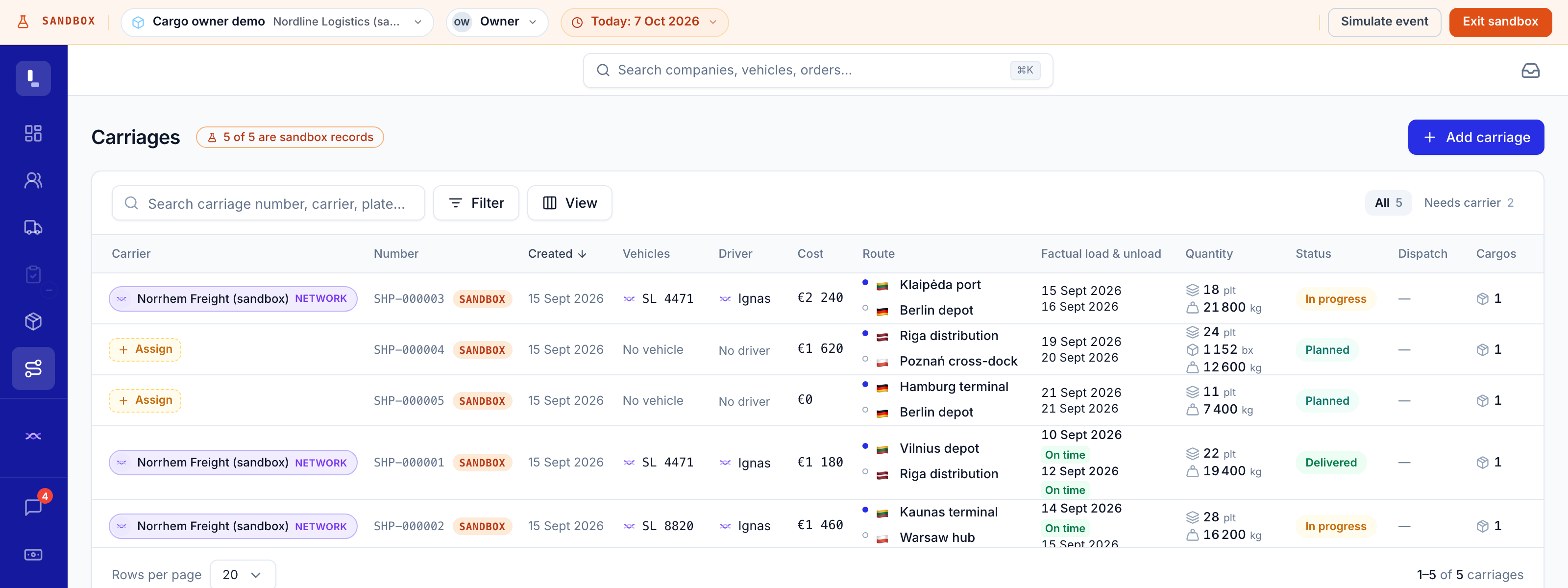
Task: Open the payments cash icon in sidebar
Action: (x=33, y=555)
